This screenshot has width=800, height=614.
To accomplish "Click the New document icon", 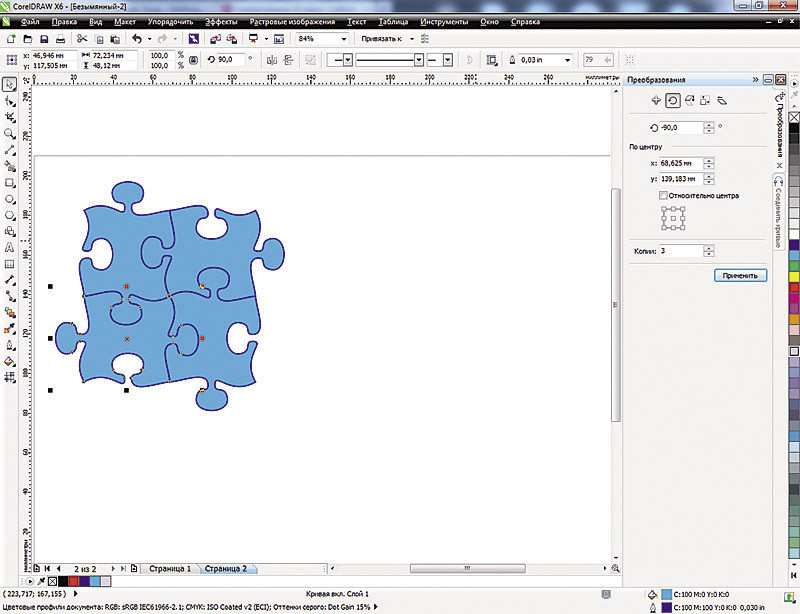I will 11,39.
